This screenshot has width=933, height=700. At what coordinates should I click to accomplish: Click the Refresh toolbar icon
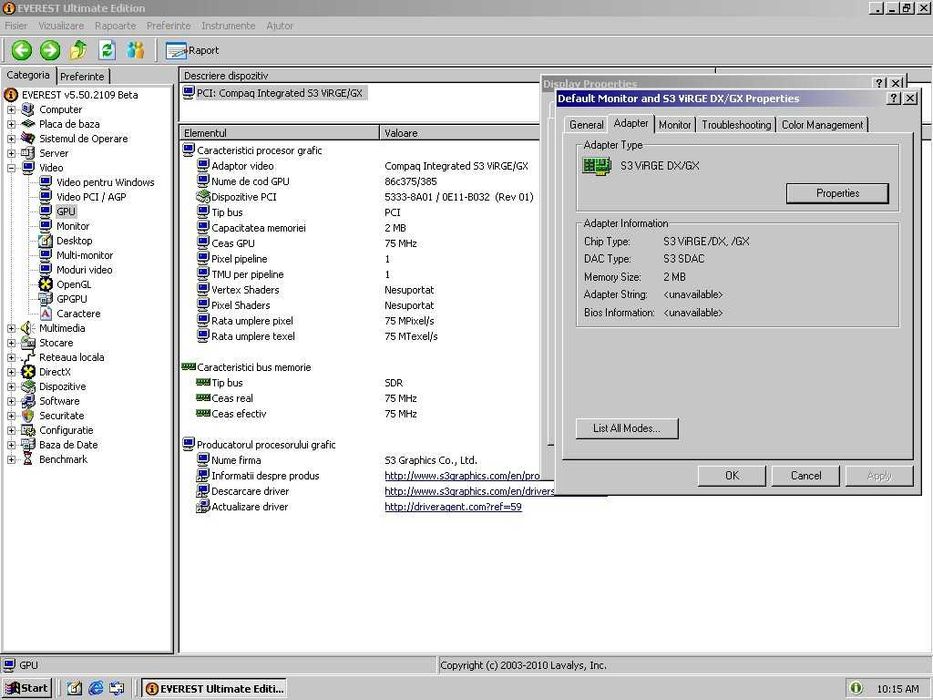[107, 50]
